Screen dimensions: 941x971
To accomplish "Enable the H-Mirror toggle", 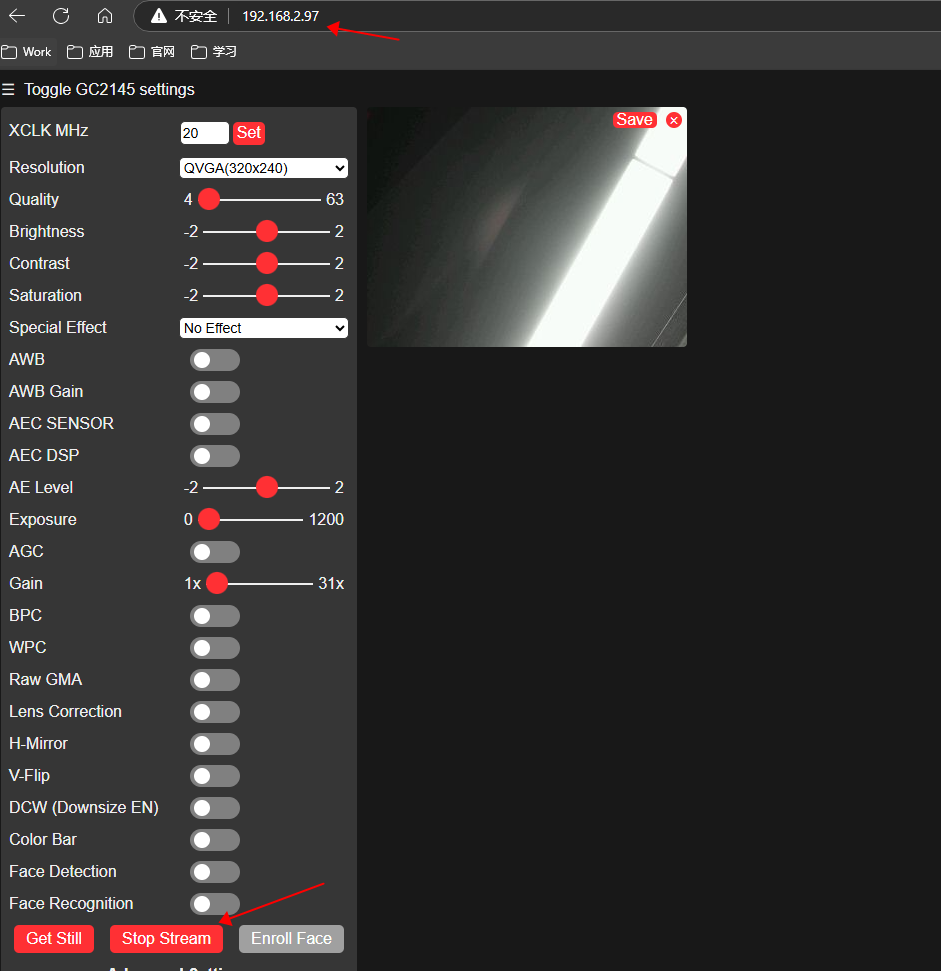I will point(215,744).
